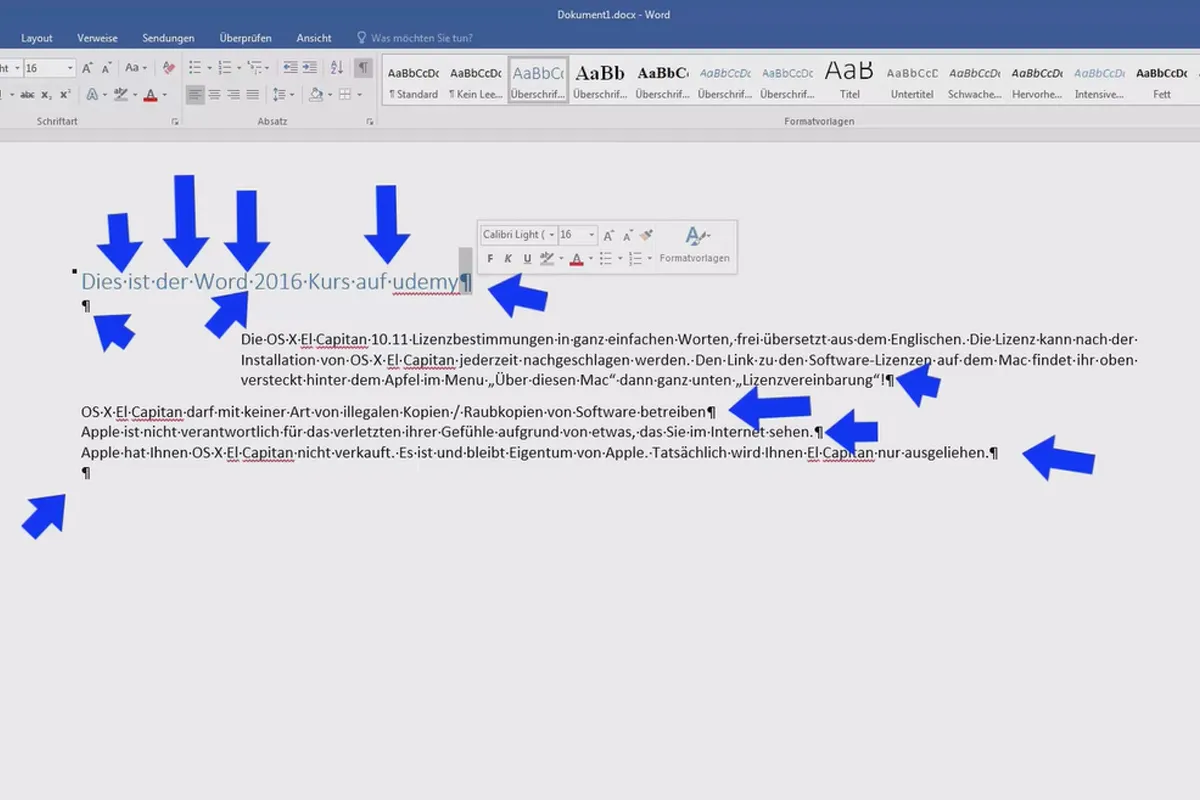
Task: Click the borders icon in Absatz group
Action: [345, 94]
